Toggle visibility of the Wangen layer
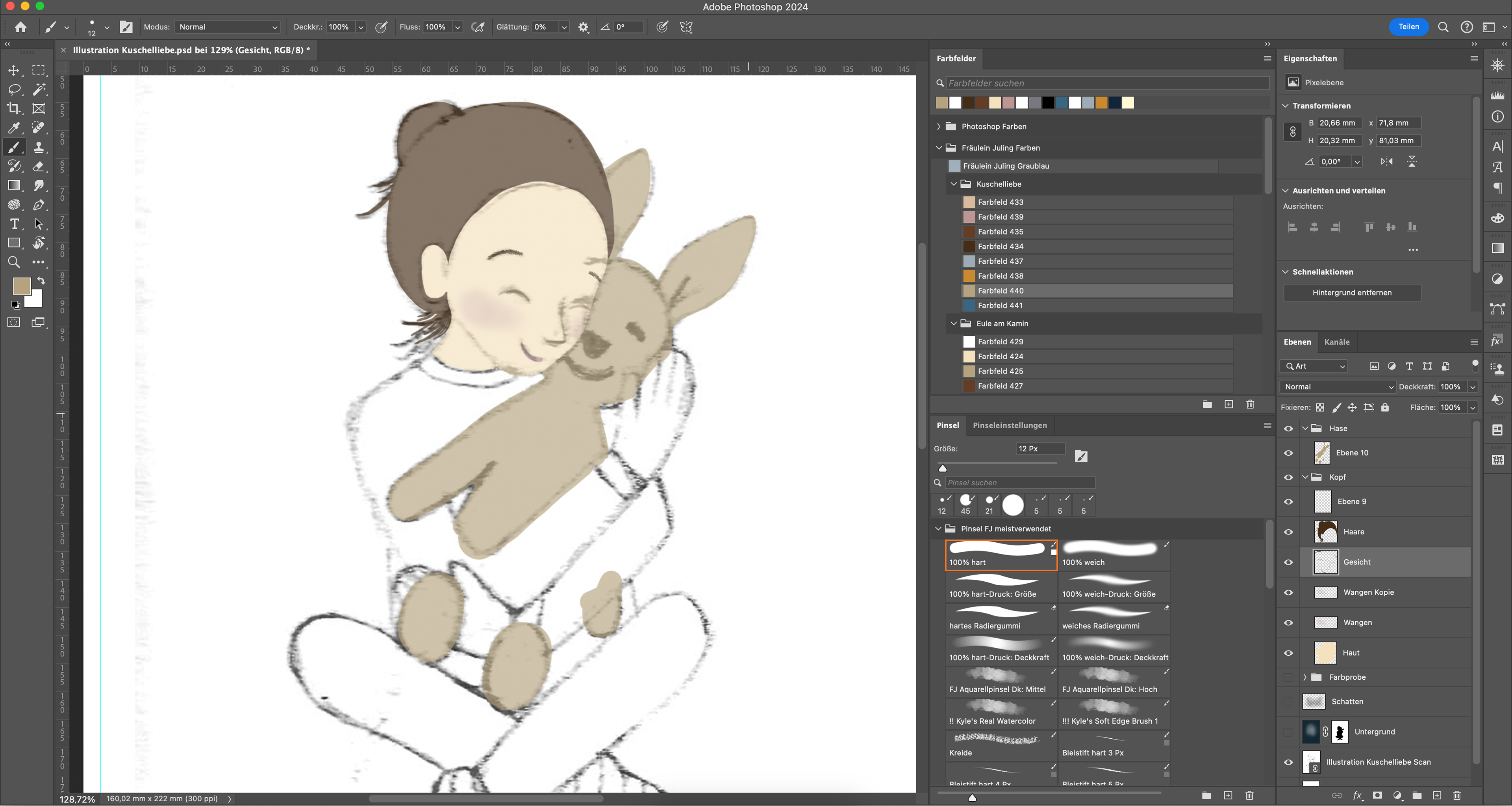 click(1288, 623)
